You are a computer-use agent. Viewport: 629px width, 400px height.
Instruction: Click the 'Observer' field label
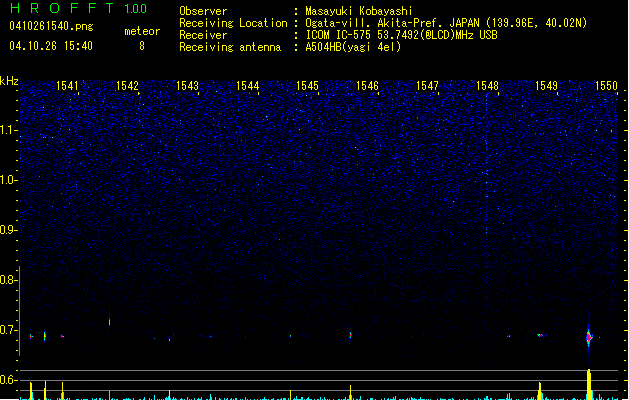point(203,11)
